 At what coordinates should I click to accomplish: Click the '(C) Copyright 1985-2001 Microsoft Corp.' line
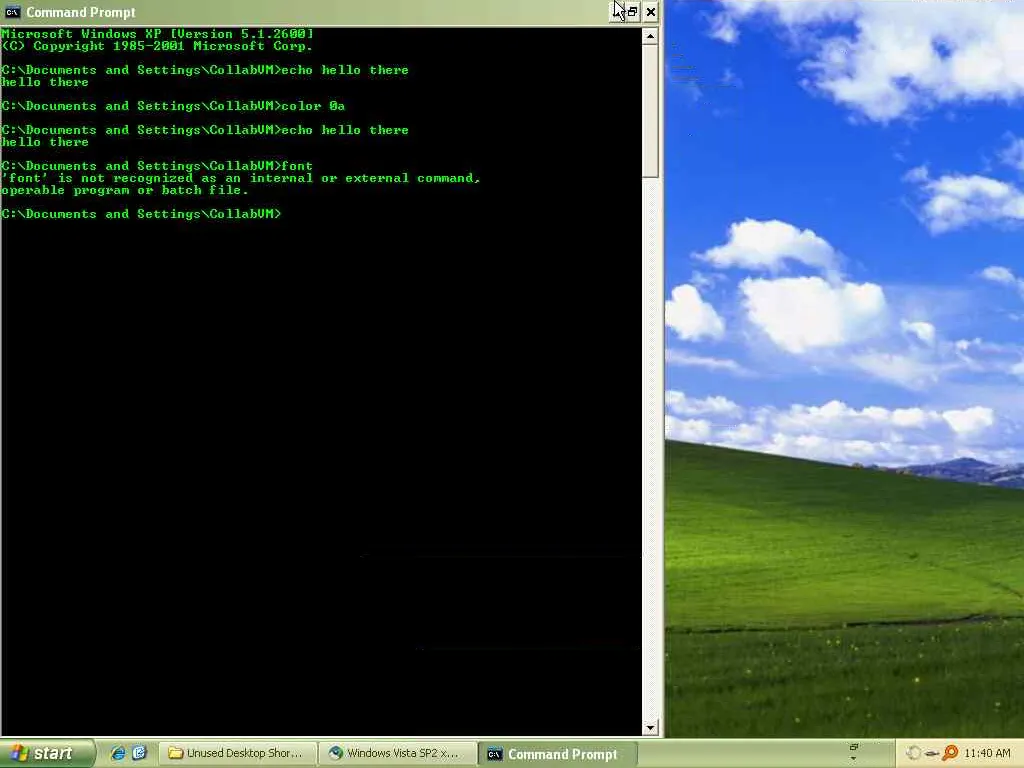click(157, 46)
